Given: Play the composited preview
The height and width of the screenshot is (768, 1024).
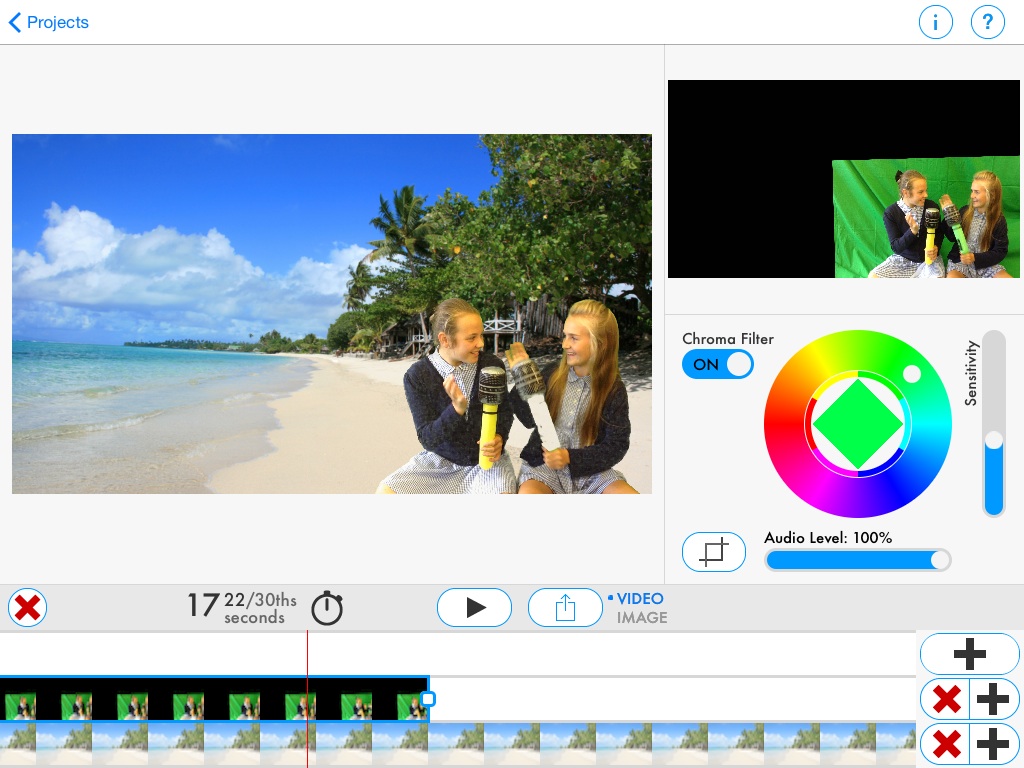Looking at the screenshot, I should point(474,607).
